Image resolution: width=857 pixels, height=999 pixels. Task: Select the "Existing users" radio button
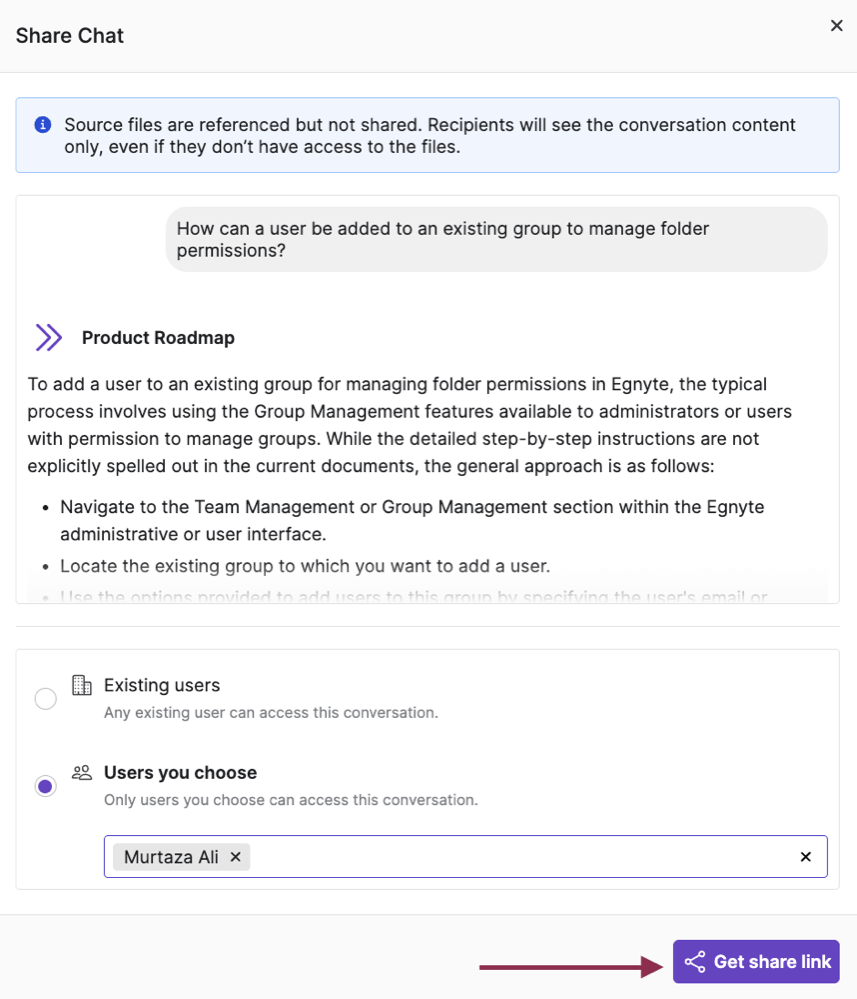(x=45, y=699)
